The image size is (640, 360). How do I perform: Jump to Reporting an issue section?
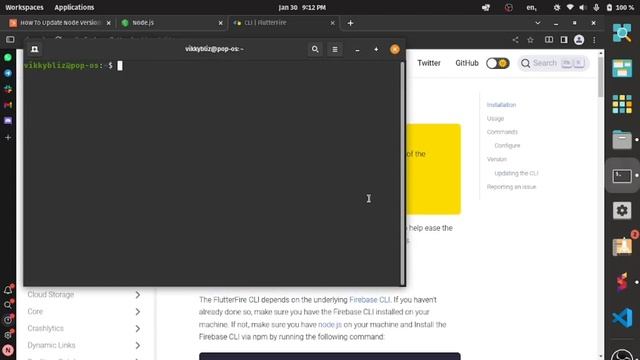(x=511, y=187)
